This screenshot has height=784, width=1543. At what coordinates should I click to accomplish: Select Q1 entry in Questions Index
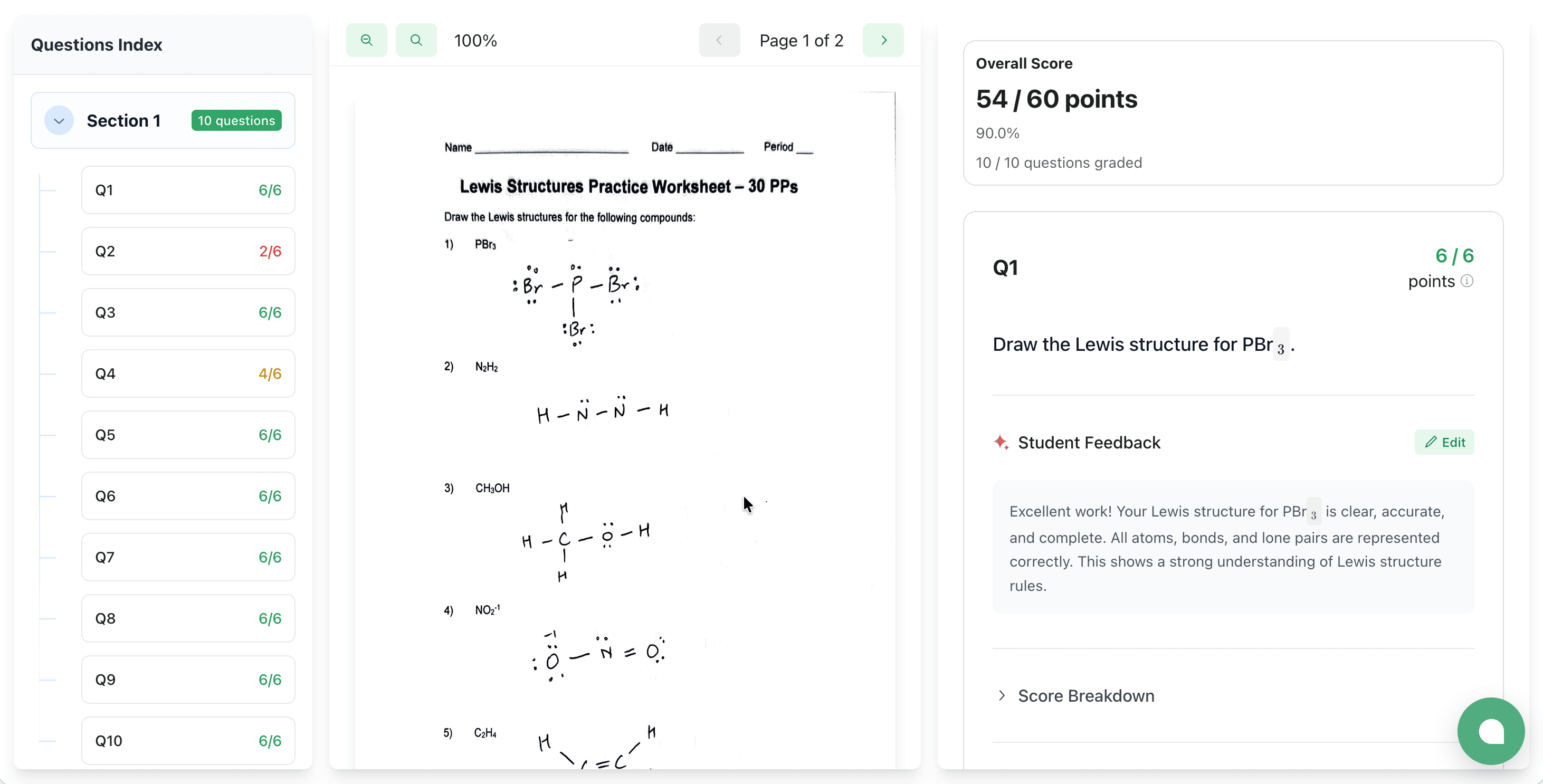click(187, 189)
